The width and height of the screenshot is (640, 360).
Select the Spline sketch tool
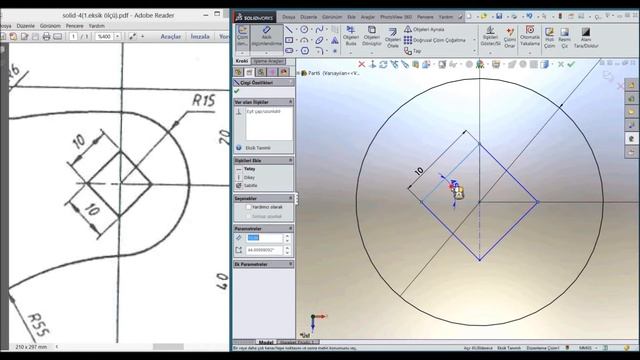point(320,29)
